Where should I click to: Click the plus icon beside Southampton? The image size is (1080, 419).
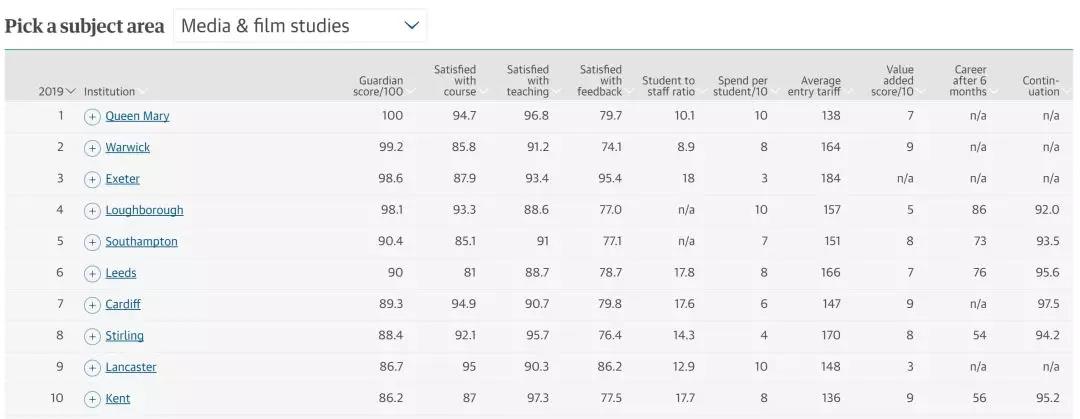point(92,242)
